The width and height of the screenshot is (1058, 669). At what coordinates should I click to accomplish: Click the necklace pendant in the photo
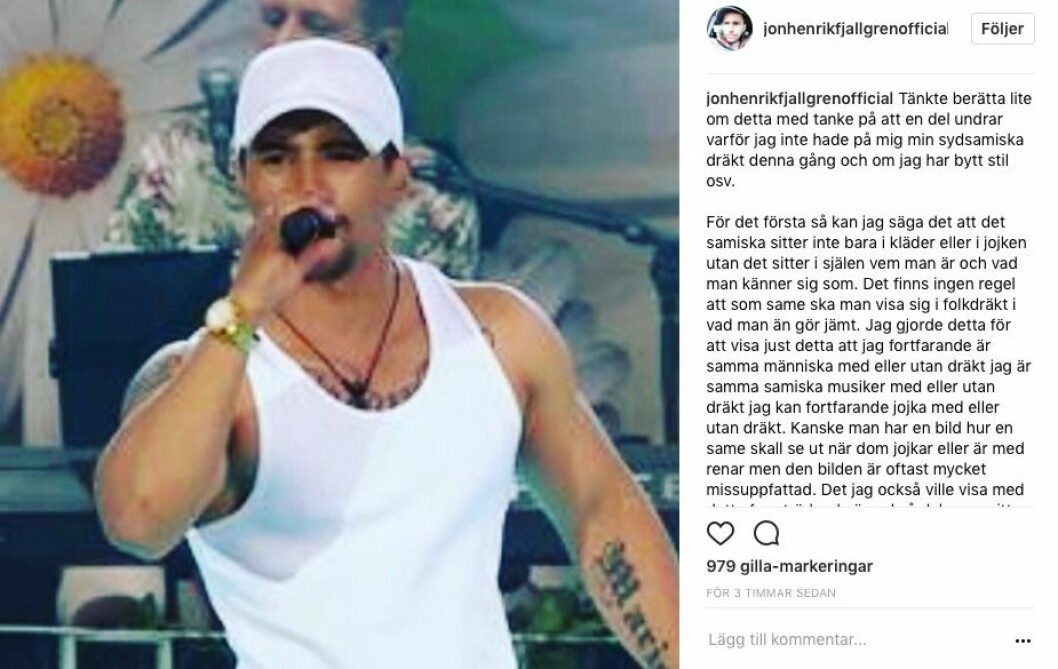point(358,390)
